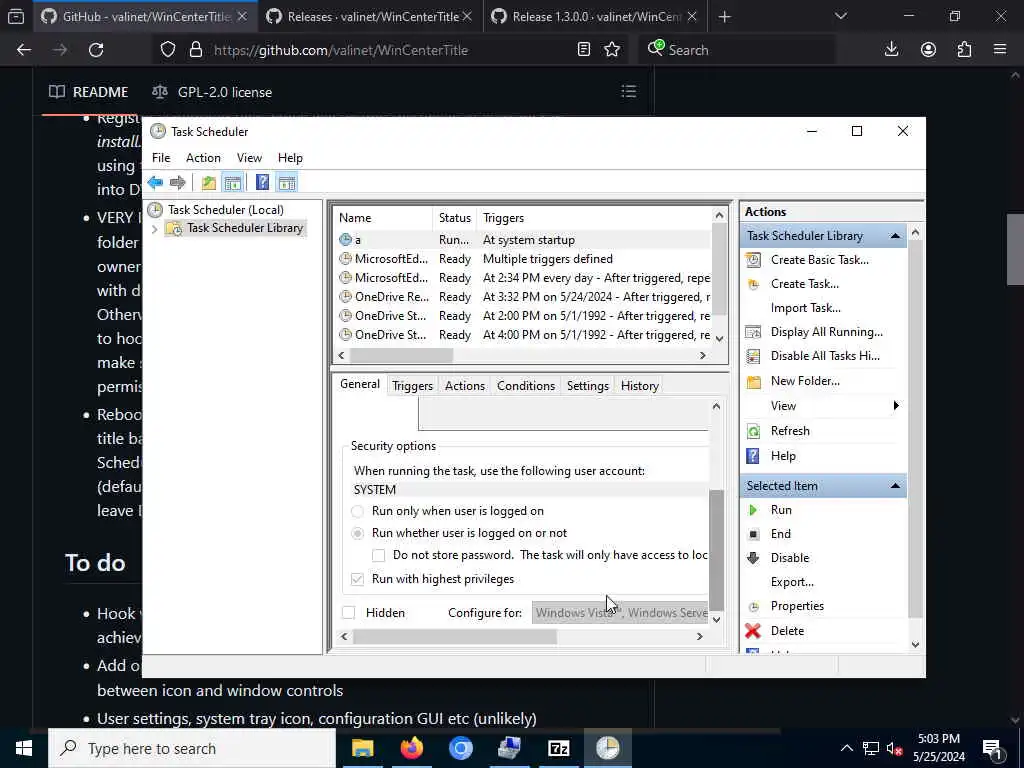Screen dimensions: 1024x768
Task: Click Import Task… action
Action: point(805,308)
